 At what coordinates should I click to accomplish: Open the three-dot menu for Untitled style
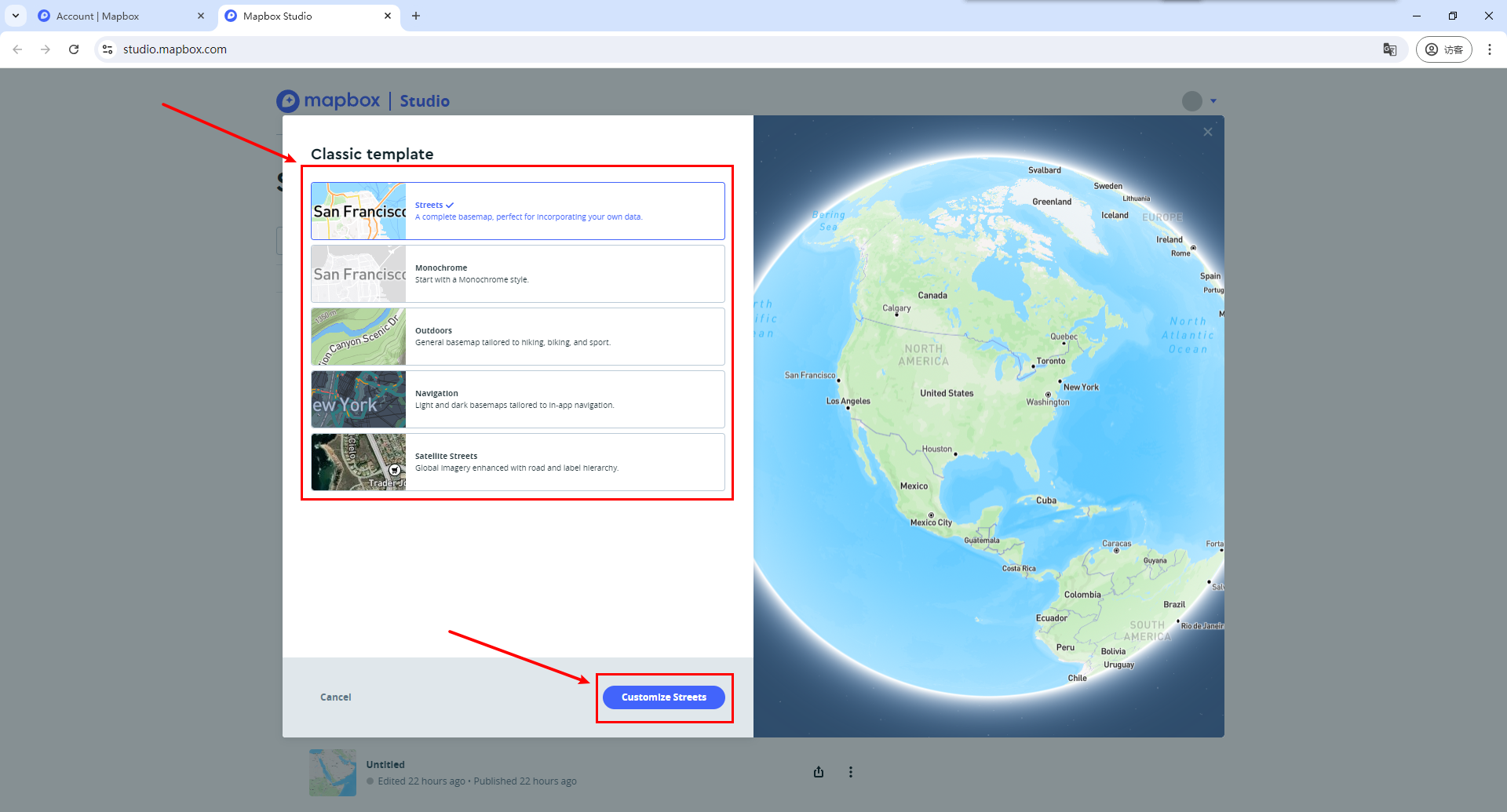click(x=851, y=772)
